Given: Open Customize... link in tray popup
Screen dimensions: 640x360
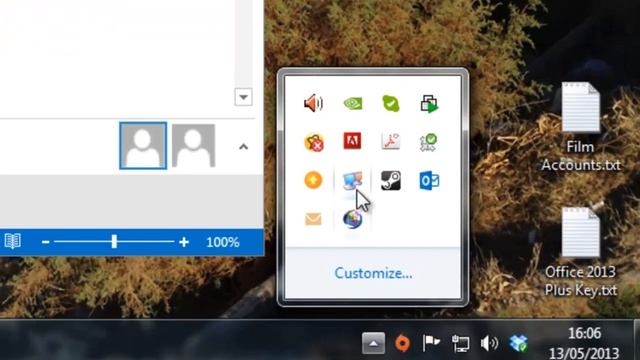Looking at the screenshot, I should click(x=373, y=273).
